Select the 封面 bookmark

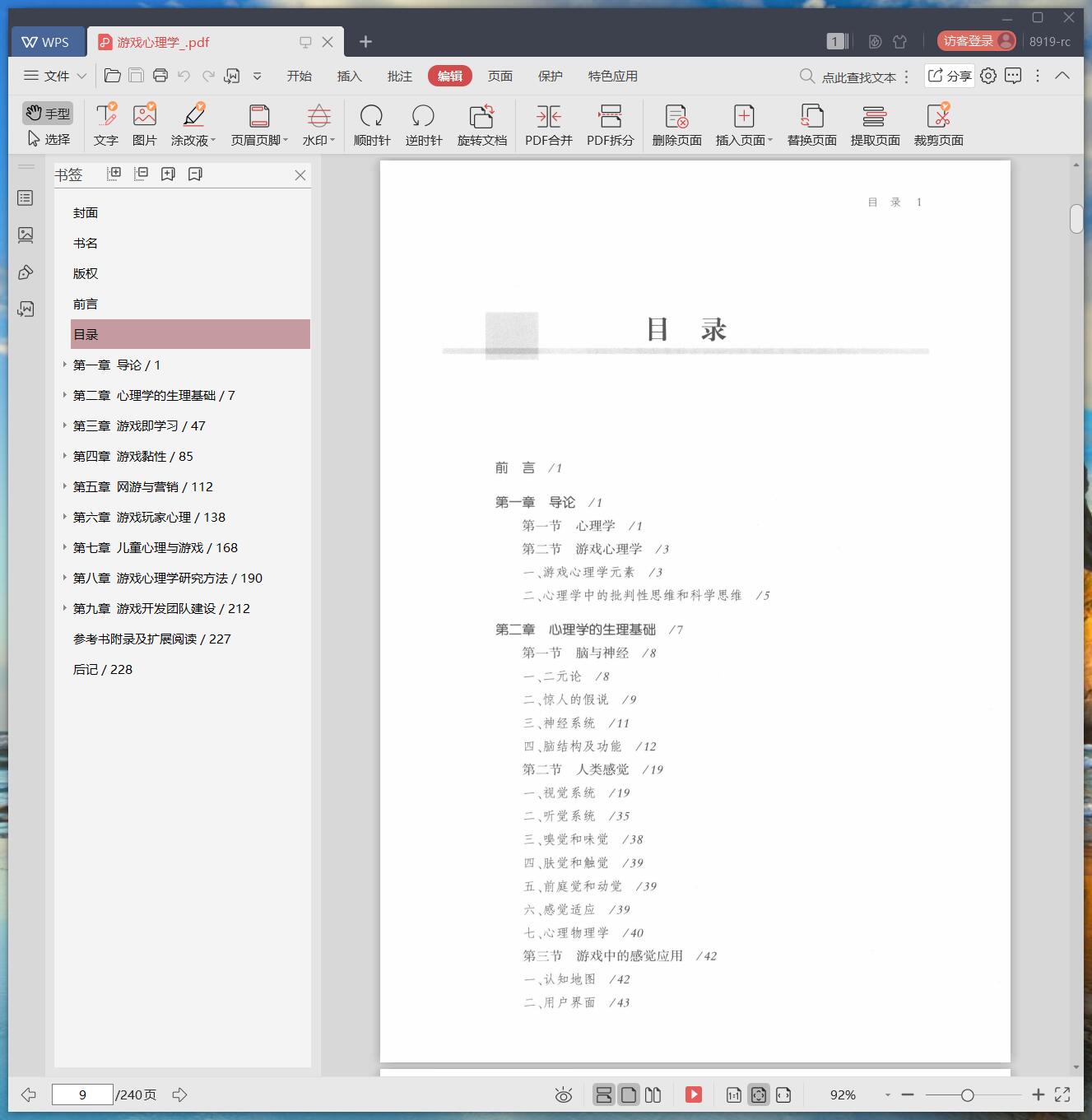[86, 213]
